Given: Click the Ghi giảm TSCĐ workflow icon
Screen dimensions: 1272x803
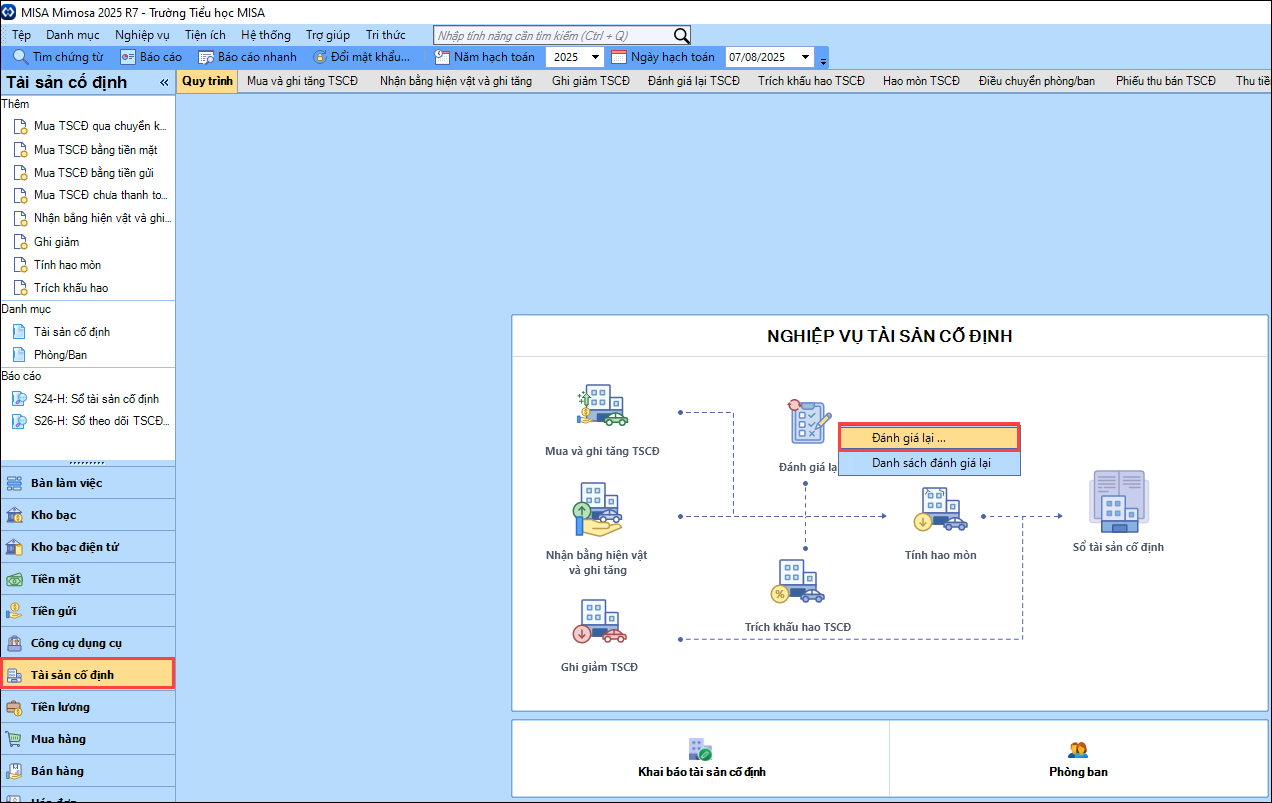Looking at the screenshot, I should pyautogui.click(x=598, y=622).
